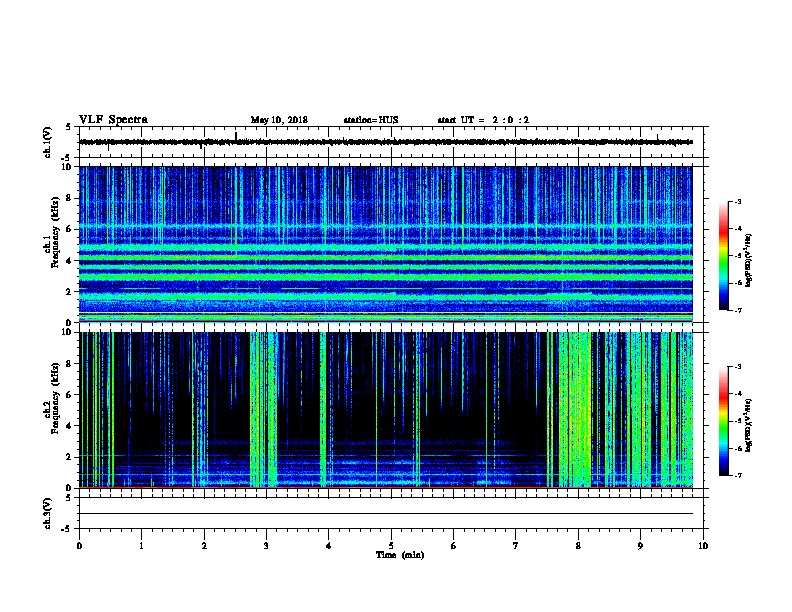This screenshot has height=612, width=792.
Task: Click the flat ch.3 voltage trace panel
Action: [391, 513]
